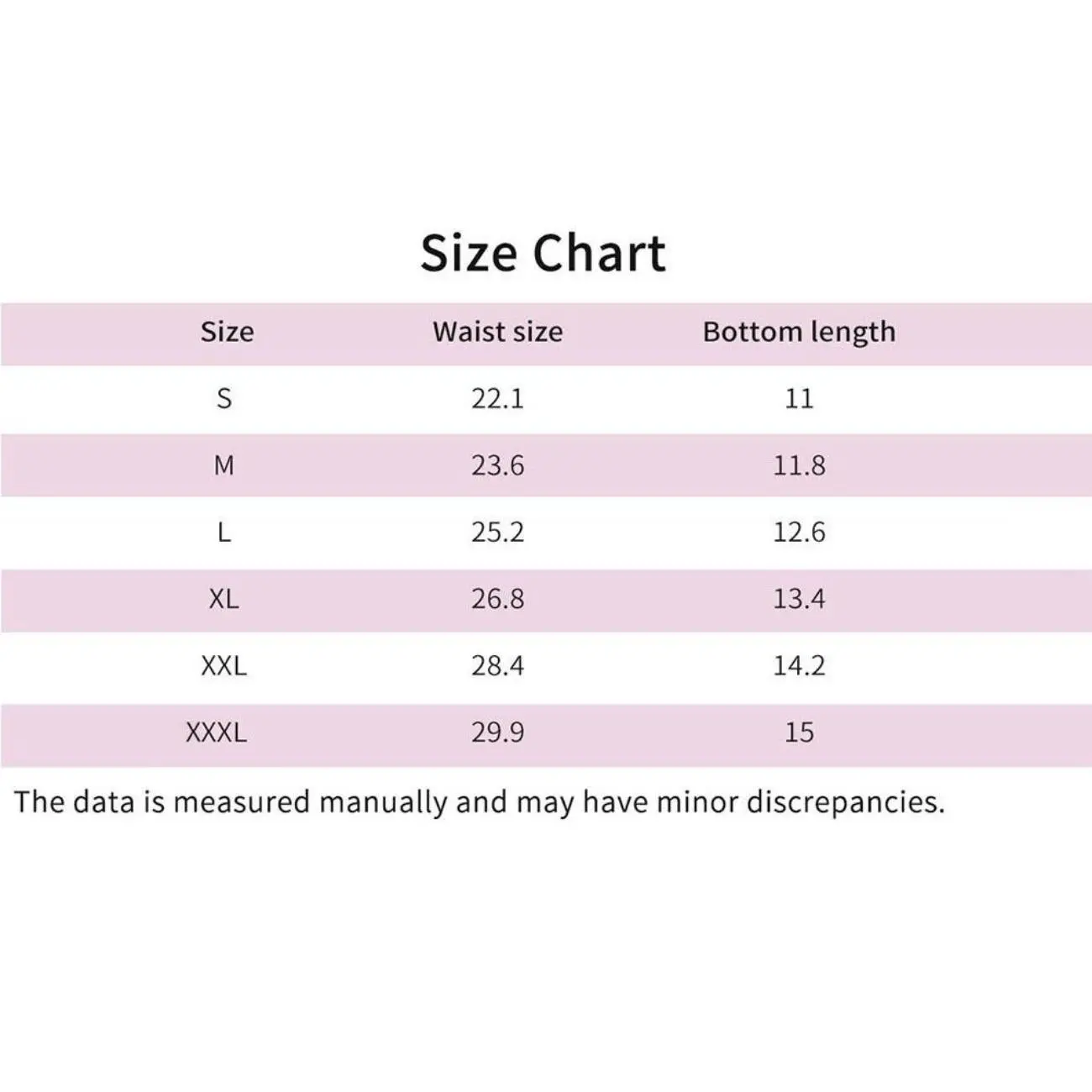Select the XXL size row label

coord(224,665)
